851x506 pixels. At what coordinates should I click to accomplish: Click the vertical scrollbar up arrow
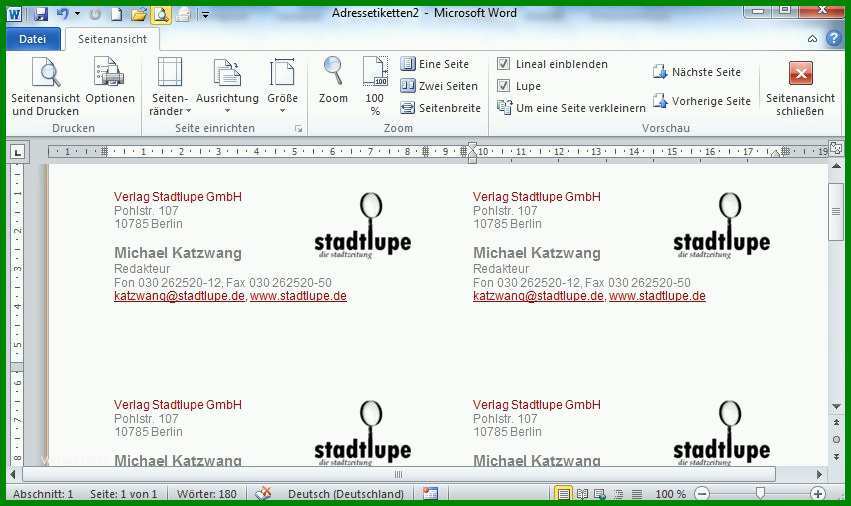click(836, 166)
